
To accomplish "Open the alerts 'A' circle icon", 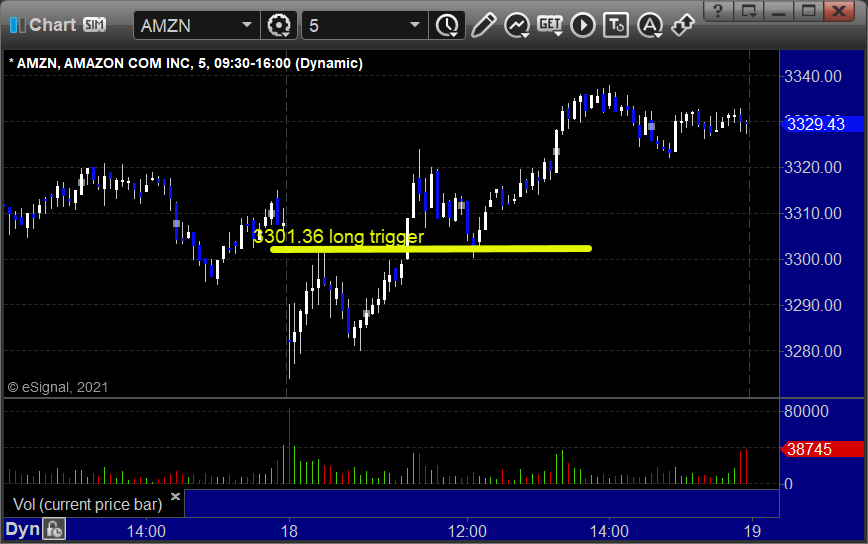I will [650, 25].
